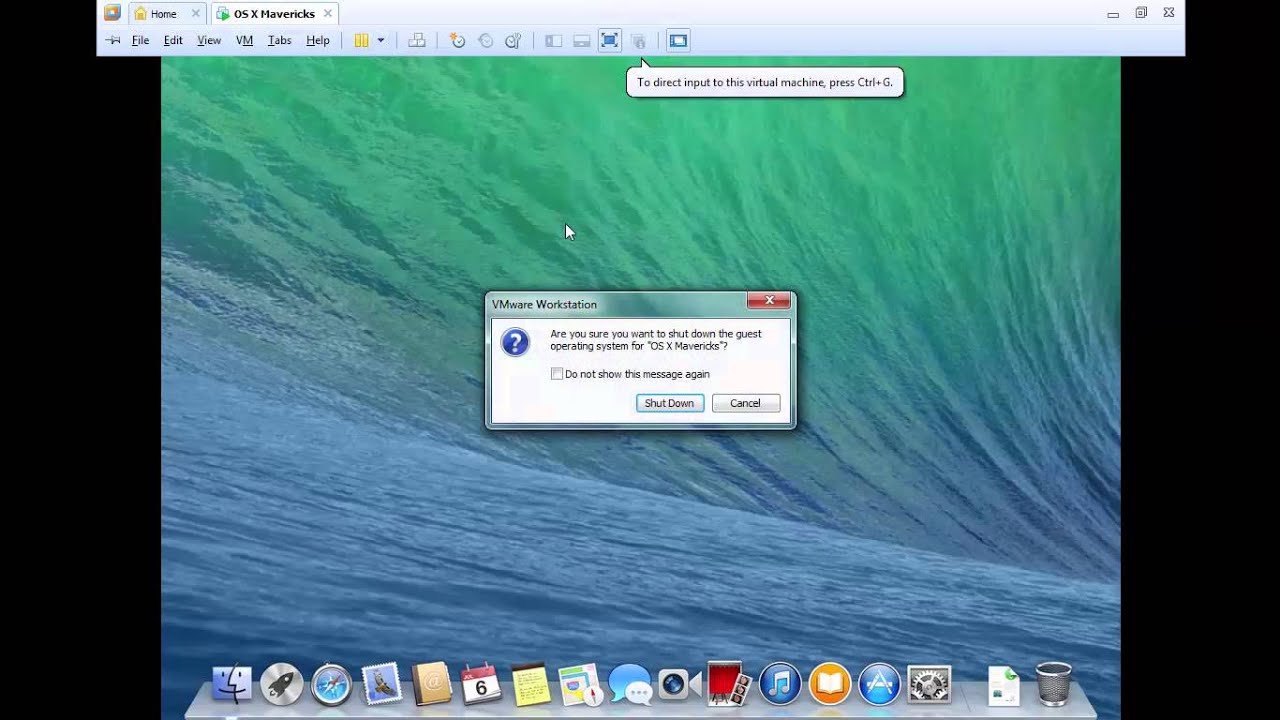Enter full screen mode toolbar icon
This screenshot has height=720, width=1280.
[x=609, y=41]
